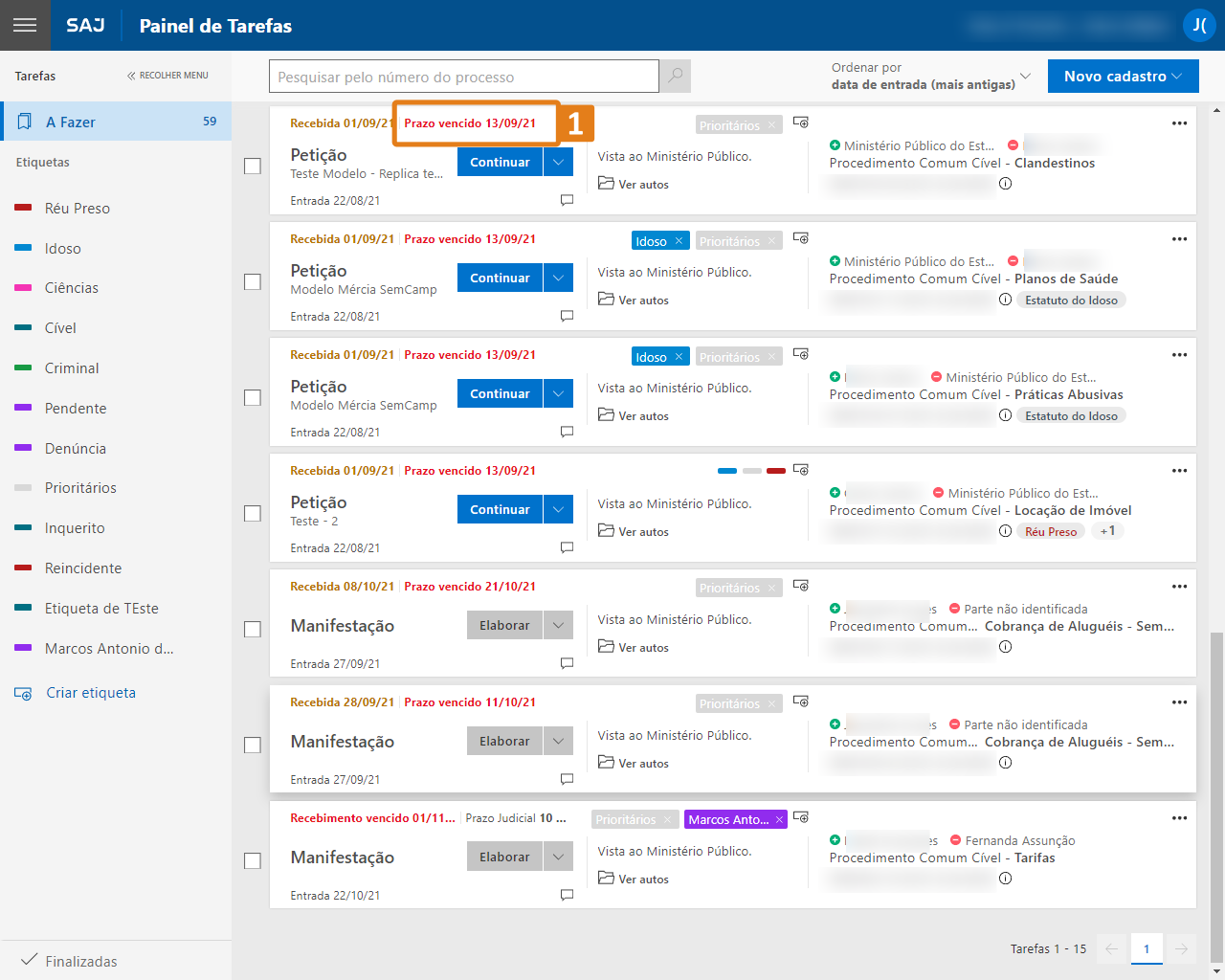Collapse sidebar with Recolher Menu

pyautogui.click(x=167, y=75)
